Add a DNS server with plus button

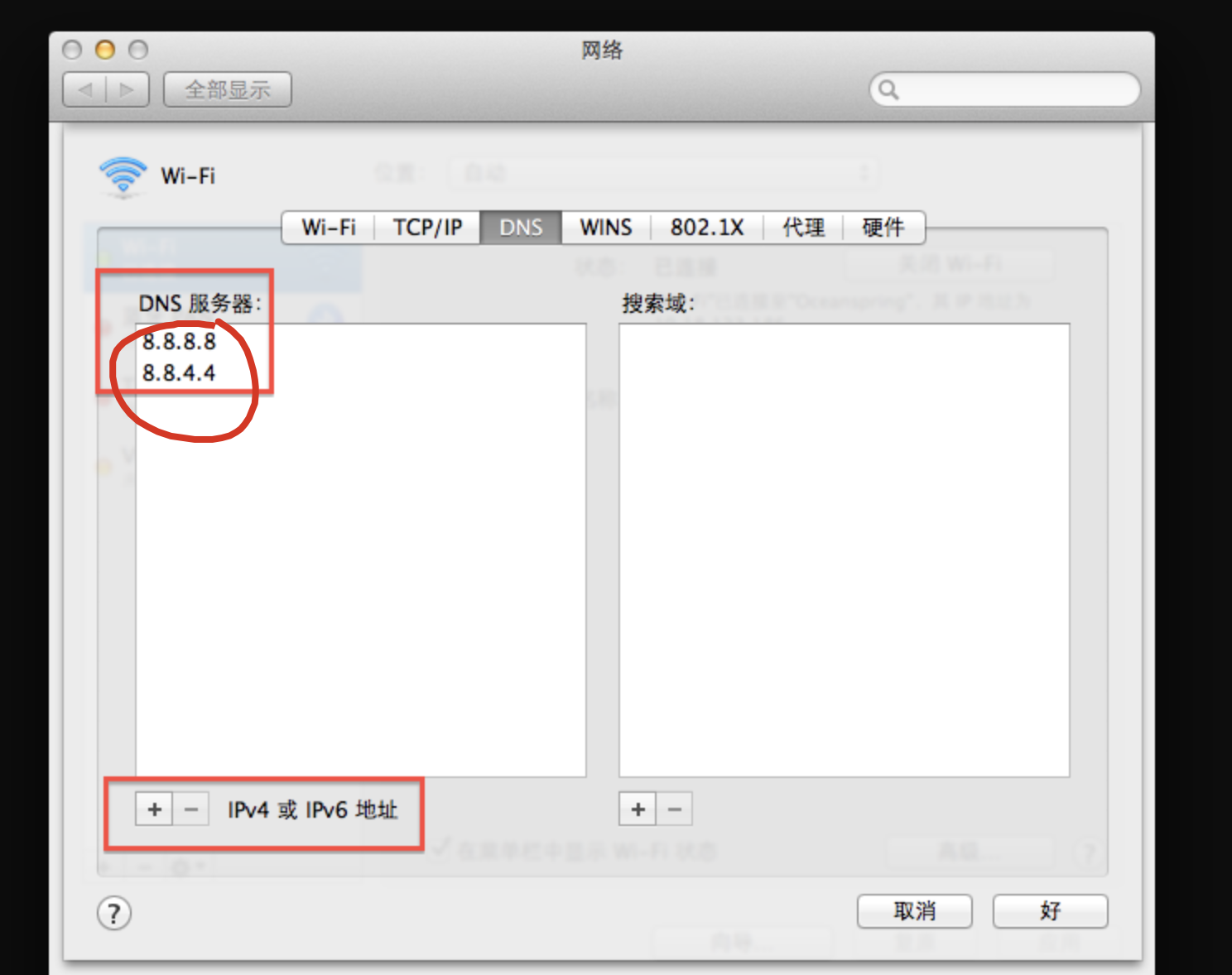click(x=155, y=809)
